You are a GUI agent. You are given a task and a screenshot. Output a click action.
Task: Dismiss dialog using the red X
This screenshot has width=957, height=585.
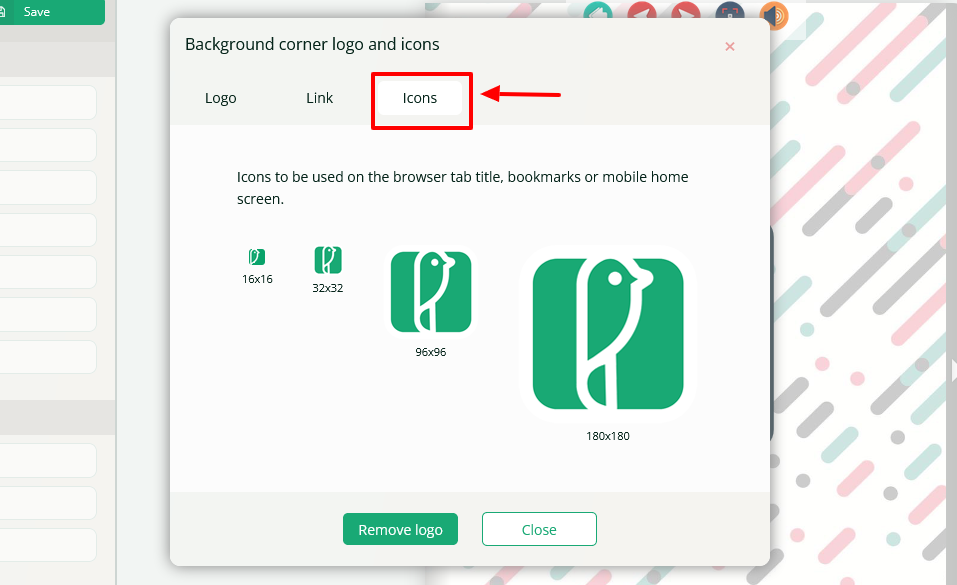[729, 46]
